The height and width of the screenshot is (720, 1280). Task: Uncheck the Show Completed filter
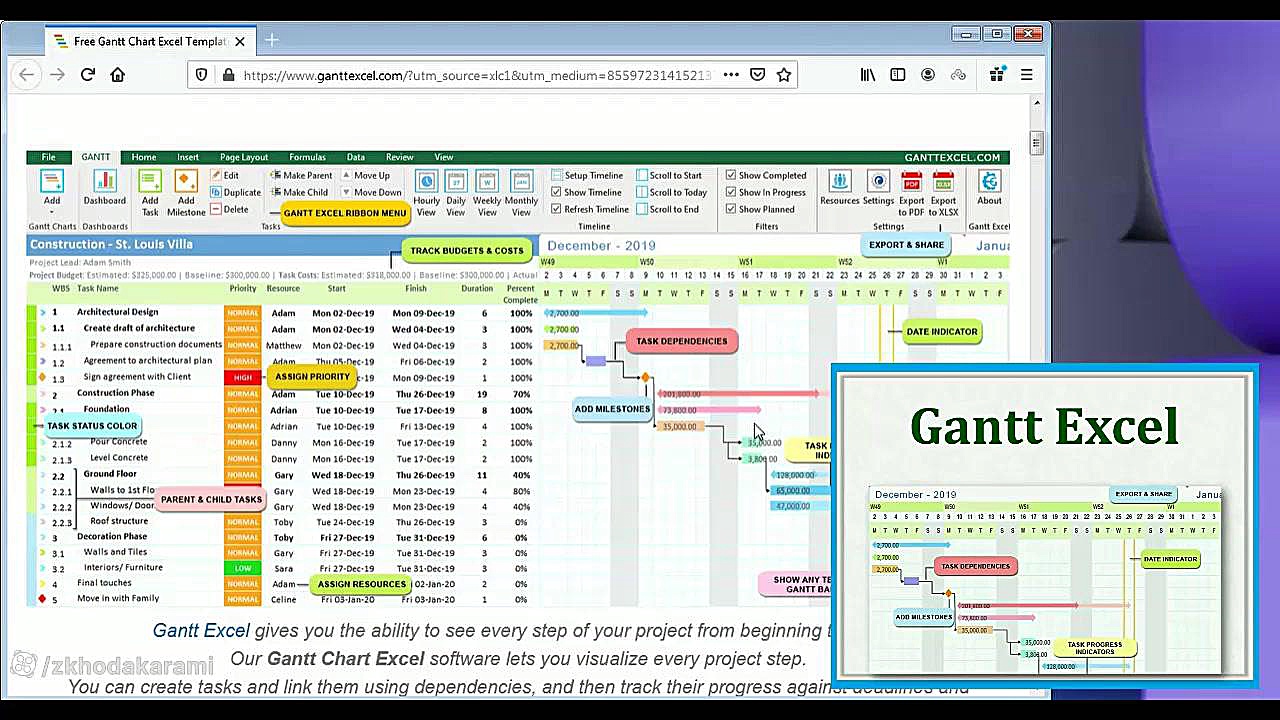(731, 175)
